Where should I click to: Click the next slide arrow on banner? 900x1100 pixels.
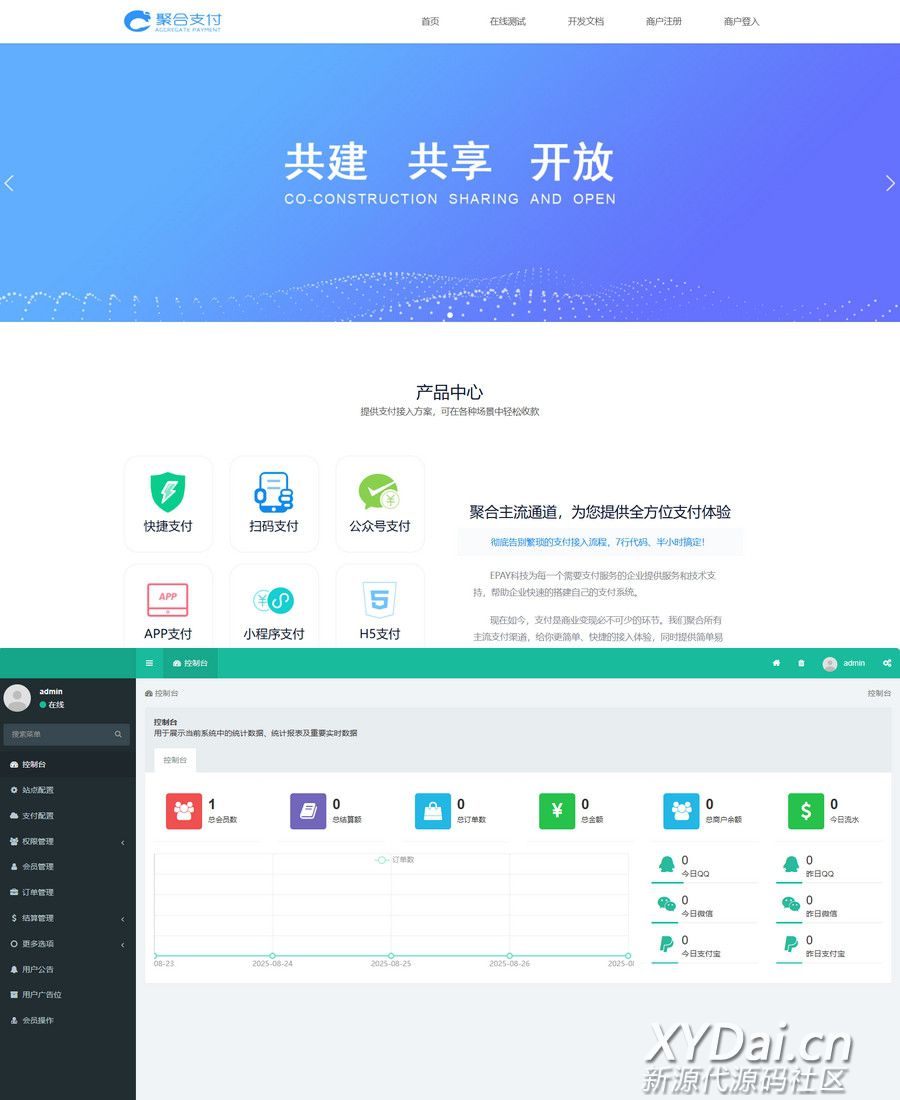(x=890, y=183)
